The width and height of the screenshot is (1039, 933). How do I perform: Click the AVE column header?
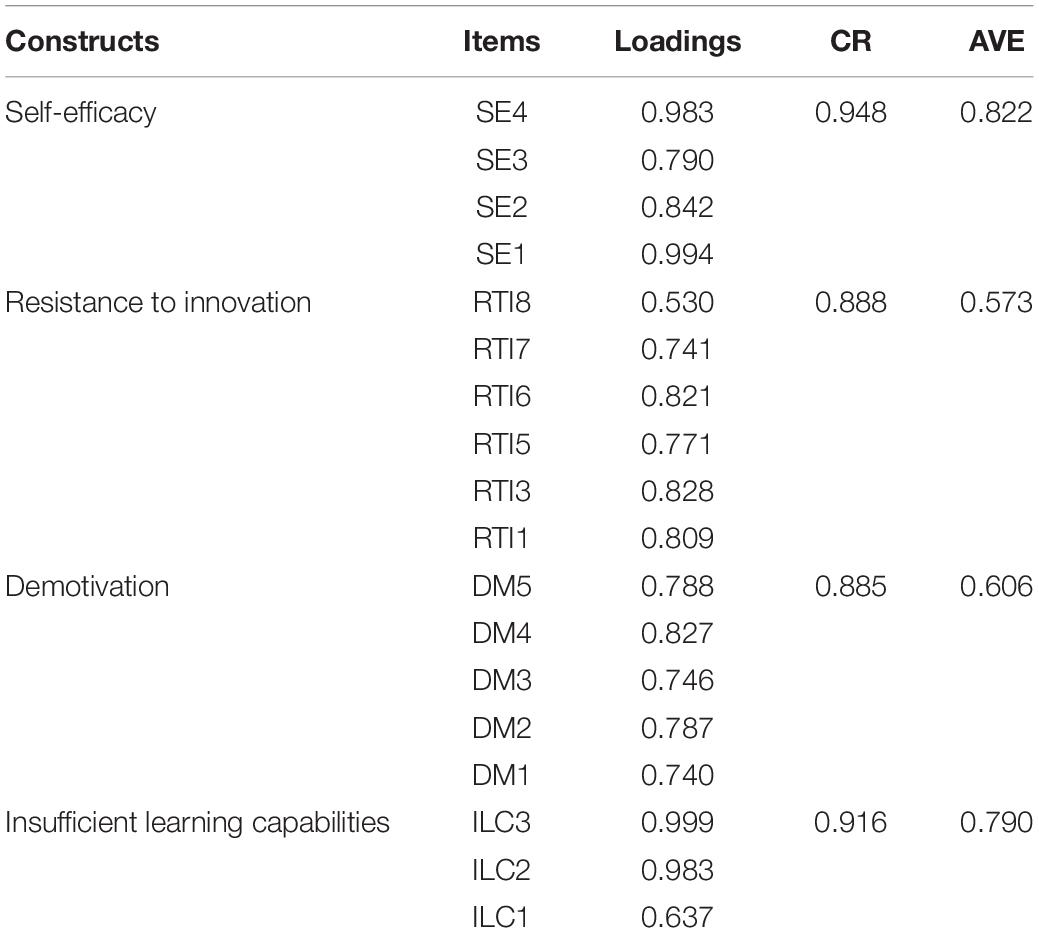[x=996, y=41]
